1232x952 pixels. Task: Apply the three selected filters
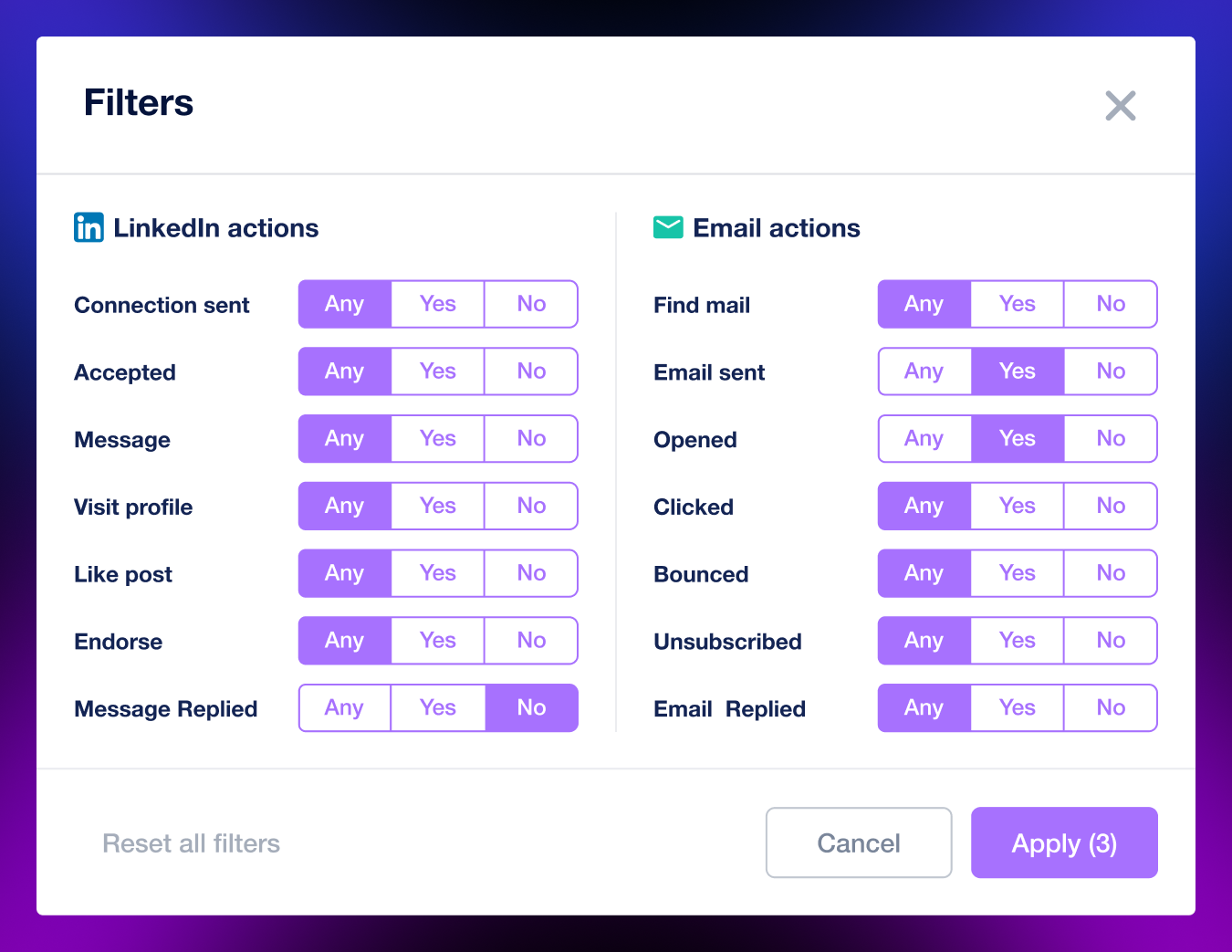(1064, 842)
